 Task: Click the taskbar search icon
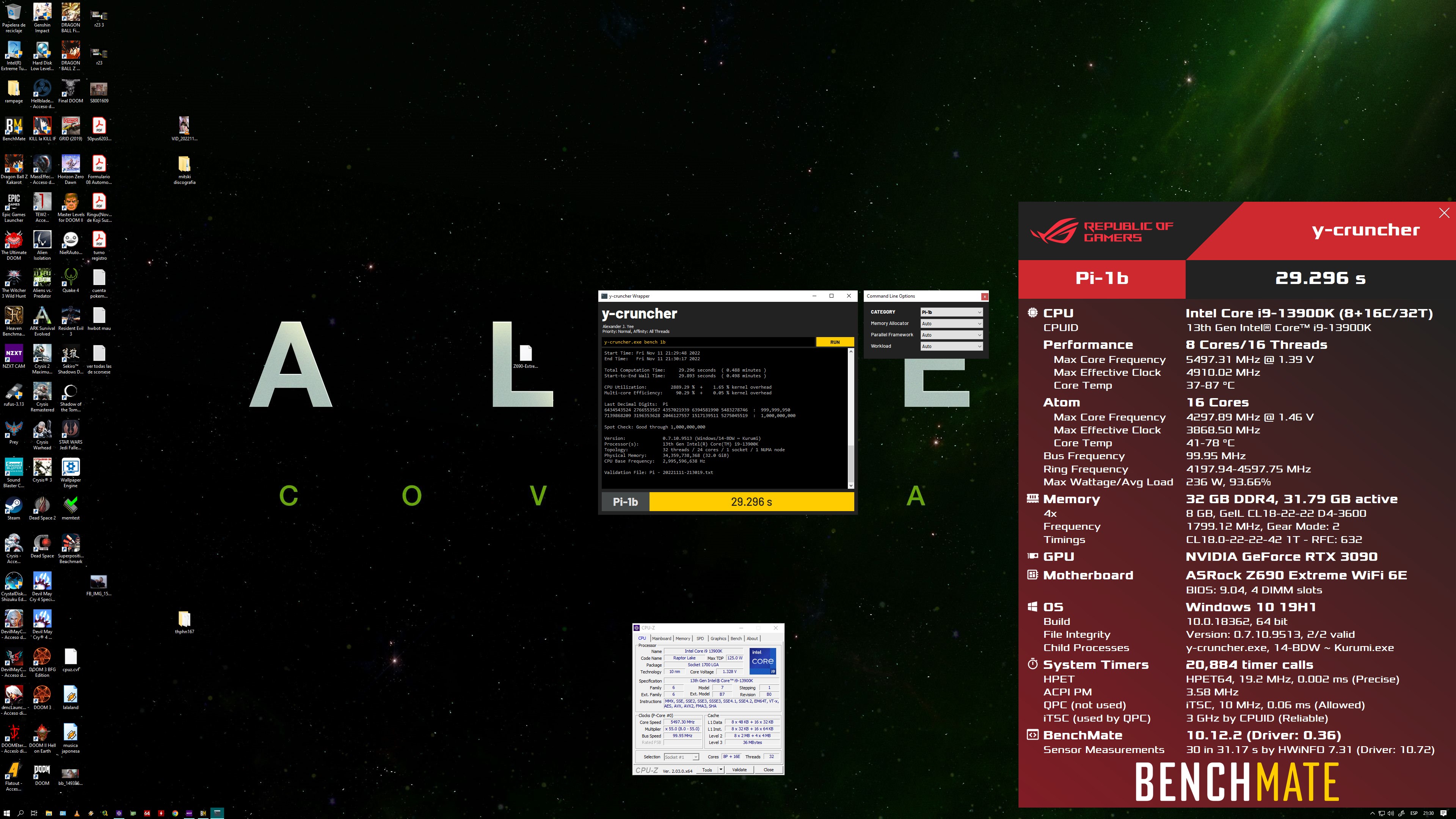coord(20,813)
